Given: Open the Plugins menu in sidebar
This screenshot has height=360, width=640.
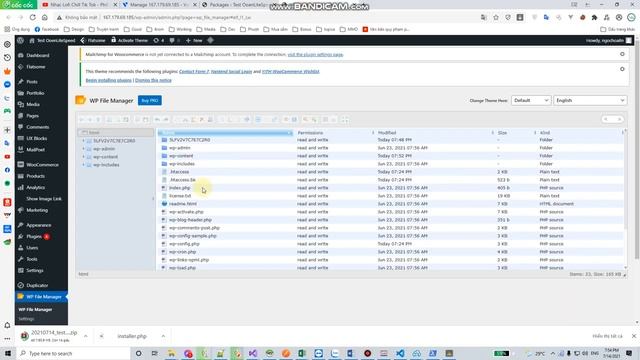Looking at the screenshot, I should tap(34, 236).
